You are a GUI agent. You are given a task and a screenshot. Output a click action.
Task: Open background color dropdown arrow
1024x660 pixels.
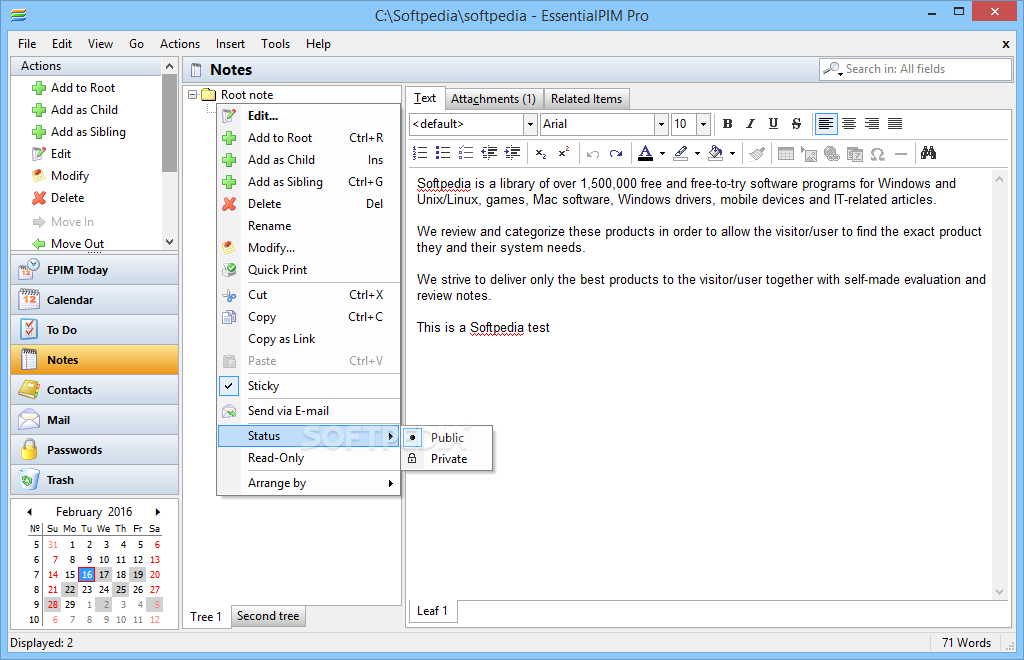click(x=732, y=153)
